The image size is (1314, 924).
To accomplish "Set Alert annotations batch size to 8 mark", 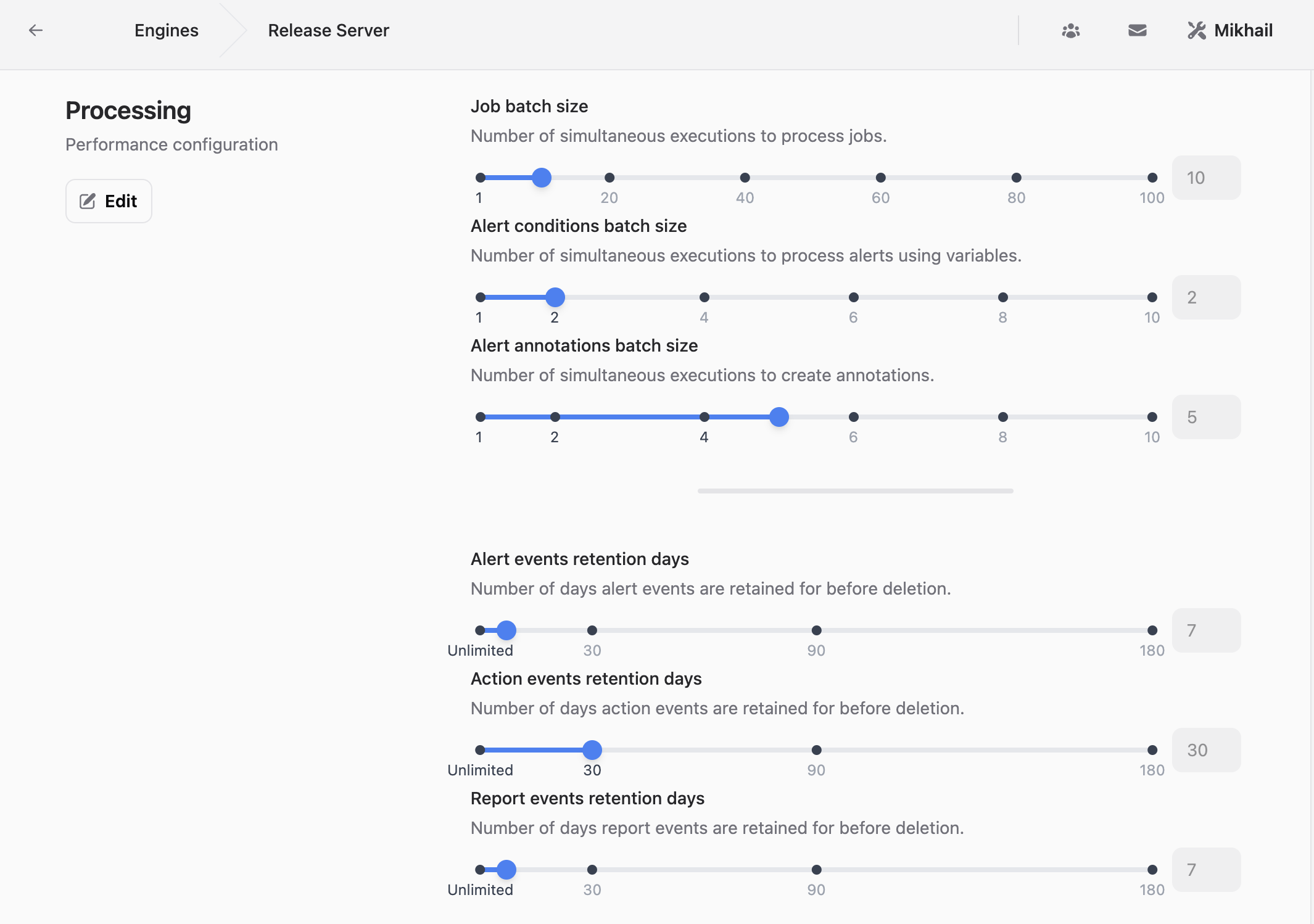I will [x=1003, y=417].
